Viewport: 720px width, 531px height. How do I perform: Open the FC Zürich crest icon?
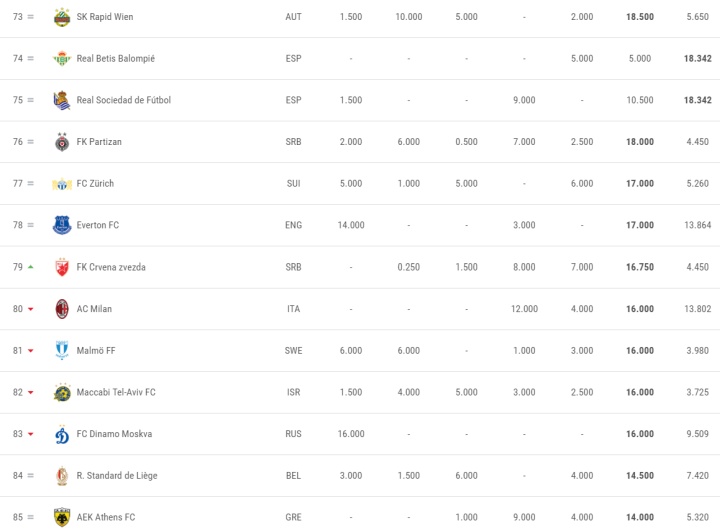[x=62, y=184]
